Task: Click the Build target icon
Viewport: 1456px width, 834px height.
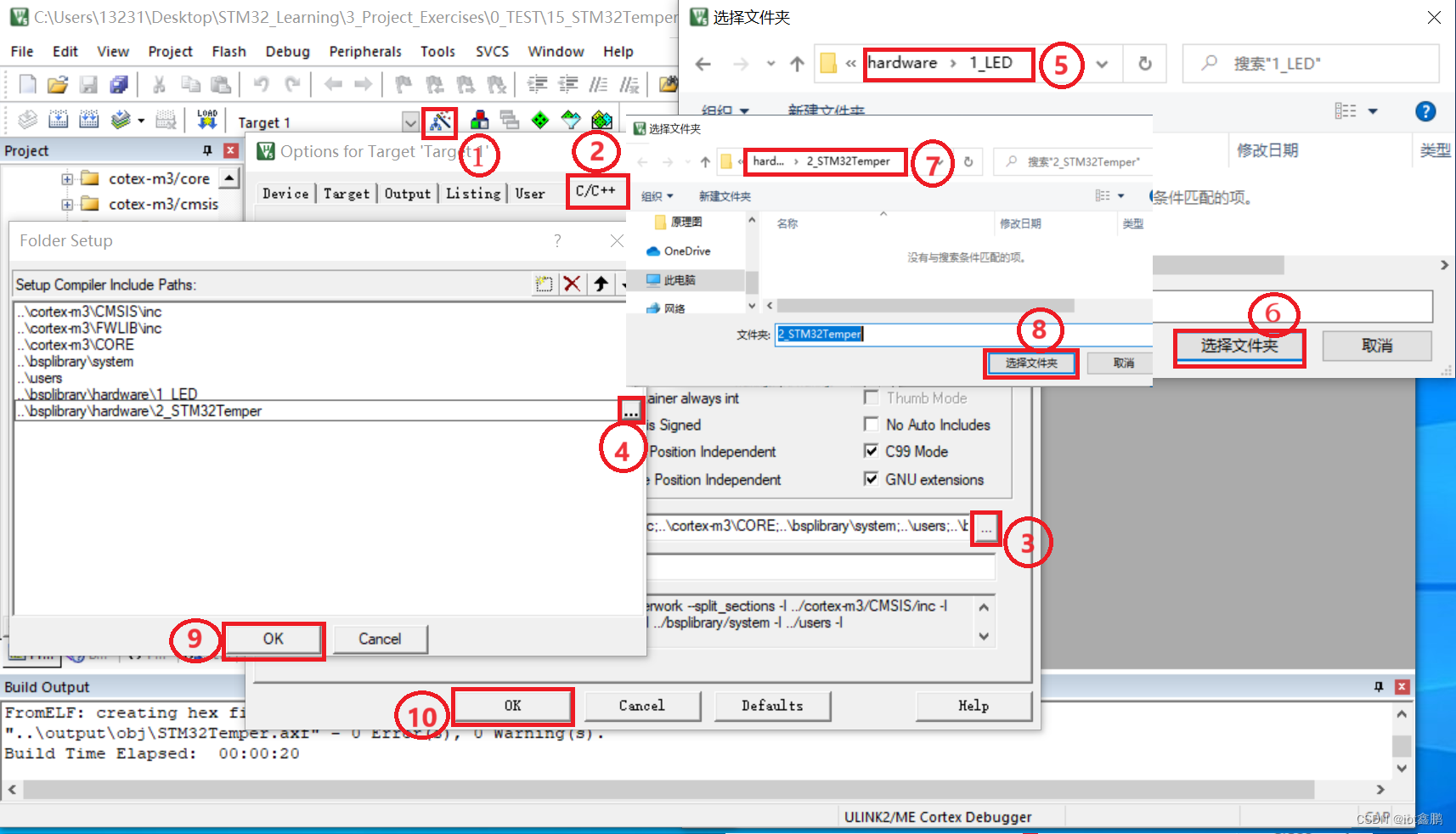Action: [58, 120]
